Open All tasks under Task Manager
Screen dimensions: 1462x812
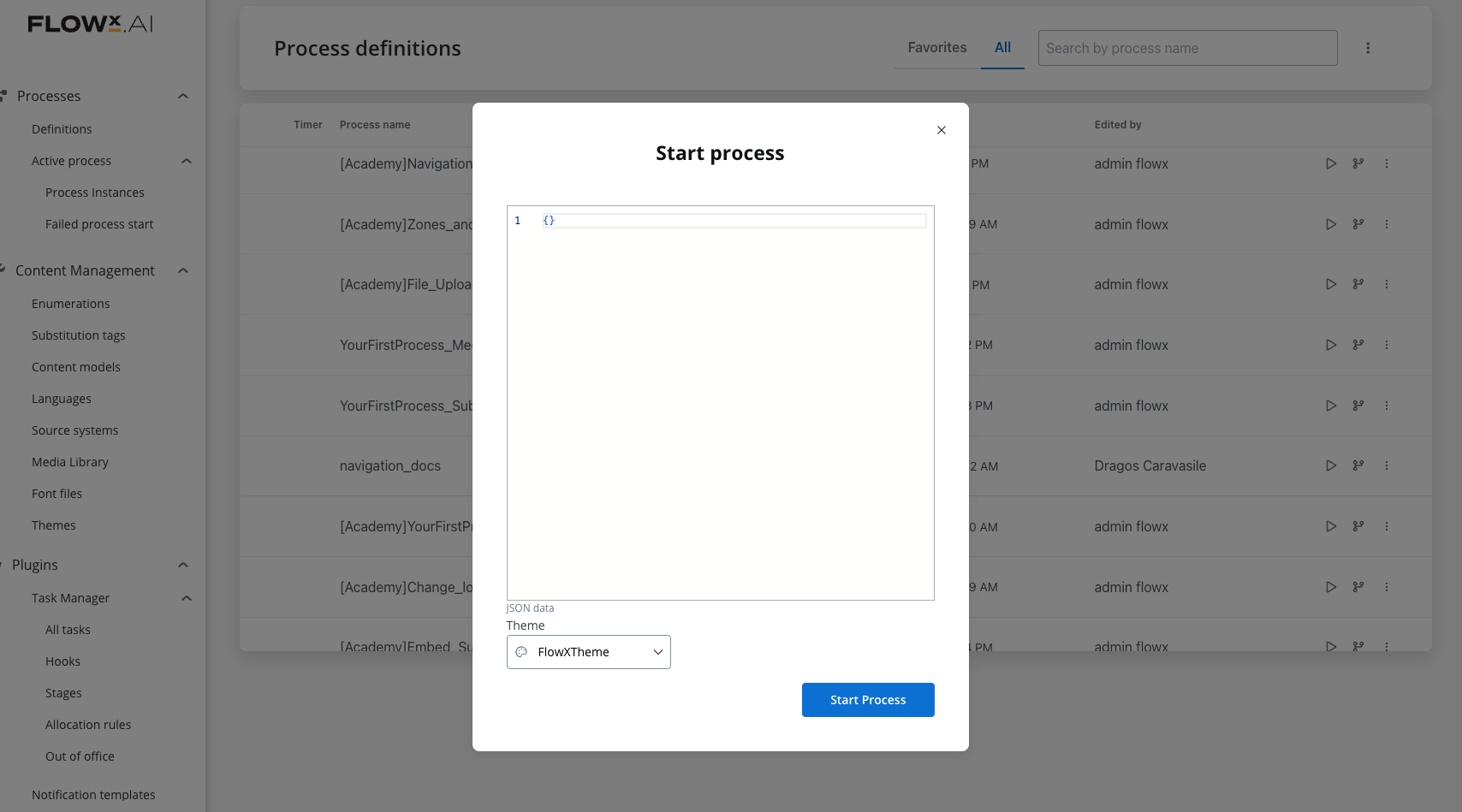(x=68, y=630)
